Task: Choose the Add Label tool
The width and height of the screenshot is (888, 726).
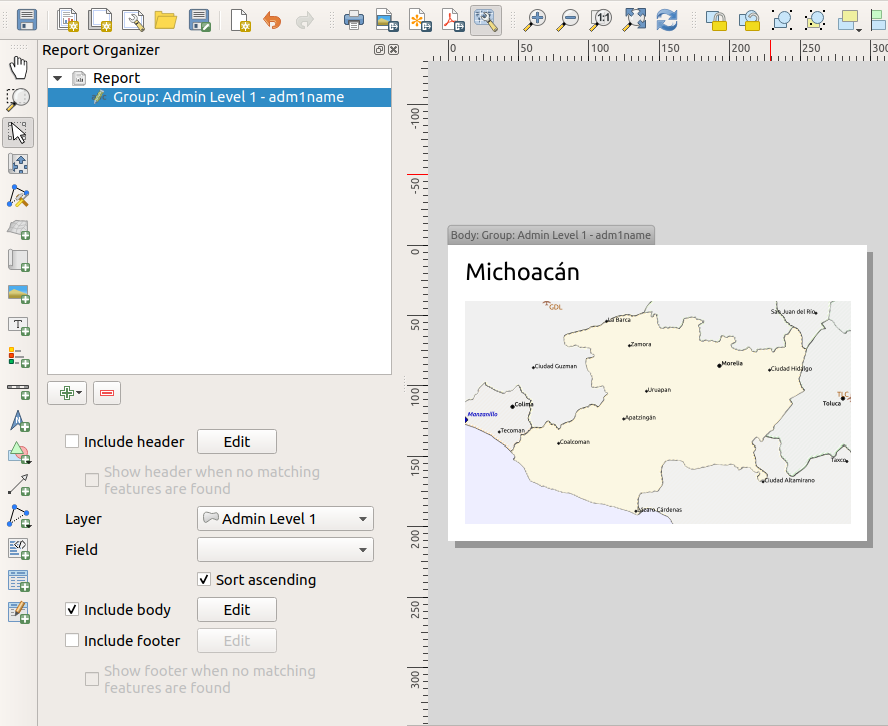Action: click(x=18, y=325)
